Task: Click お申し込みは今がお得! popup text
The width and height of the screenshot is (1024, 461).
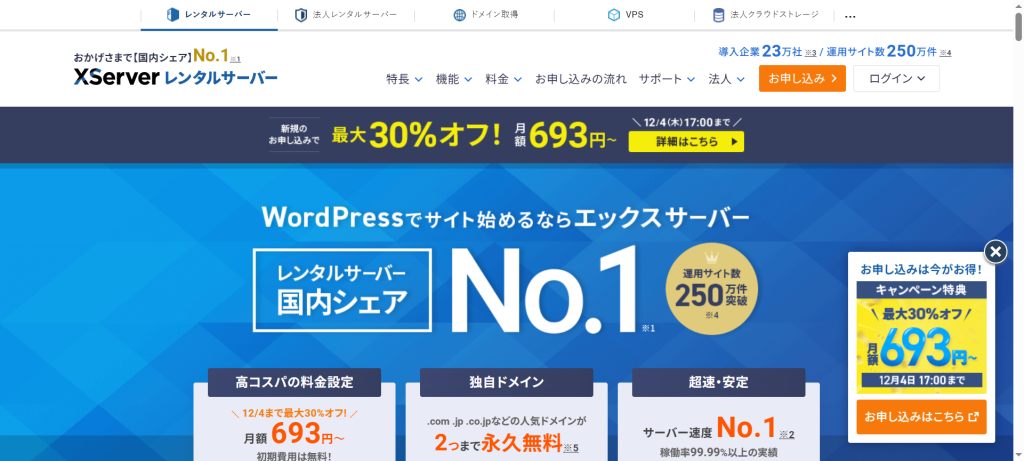Action: click(x=921, y=269)
